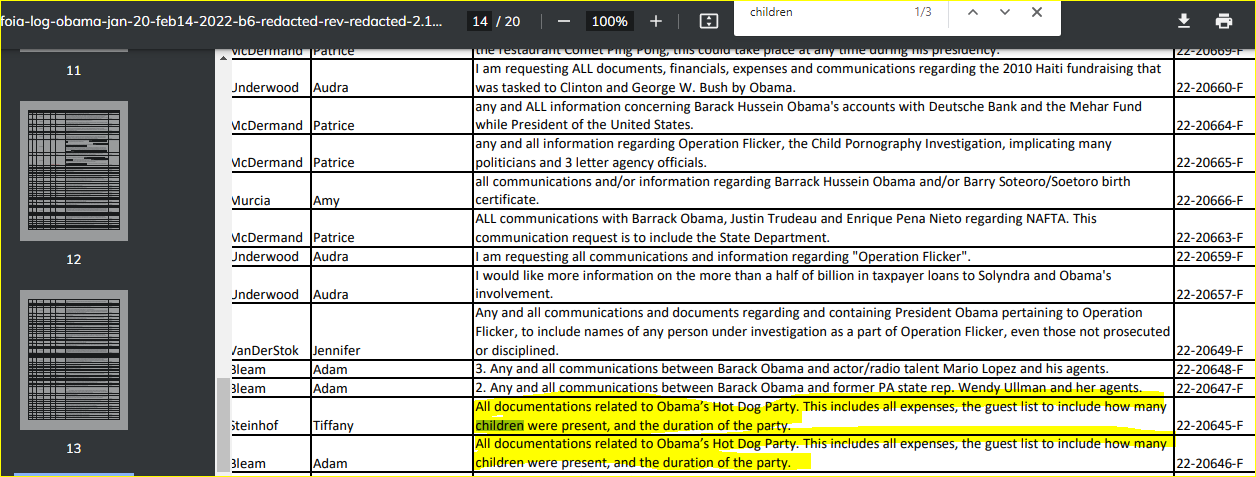
Task: Open page 12 thumbnail
Action: point(74,171)
